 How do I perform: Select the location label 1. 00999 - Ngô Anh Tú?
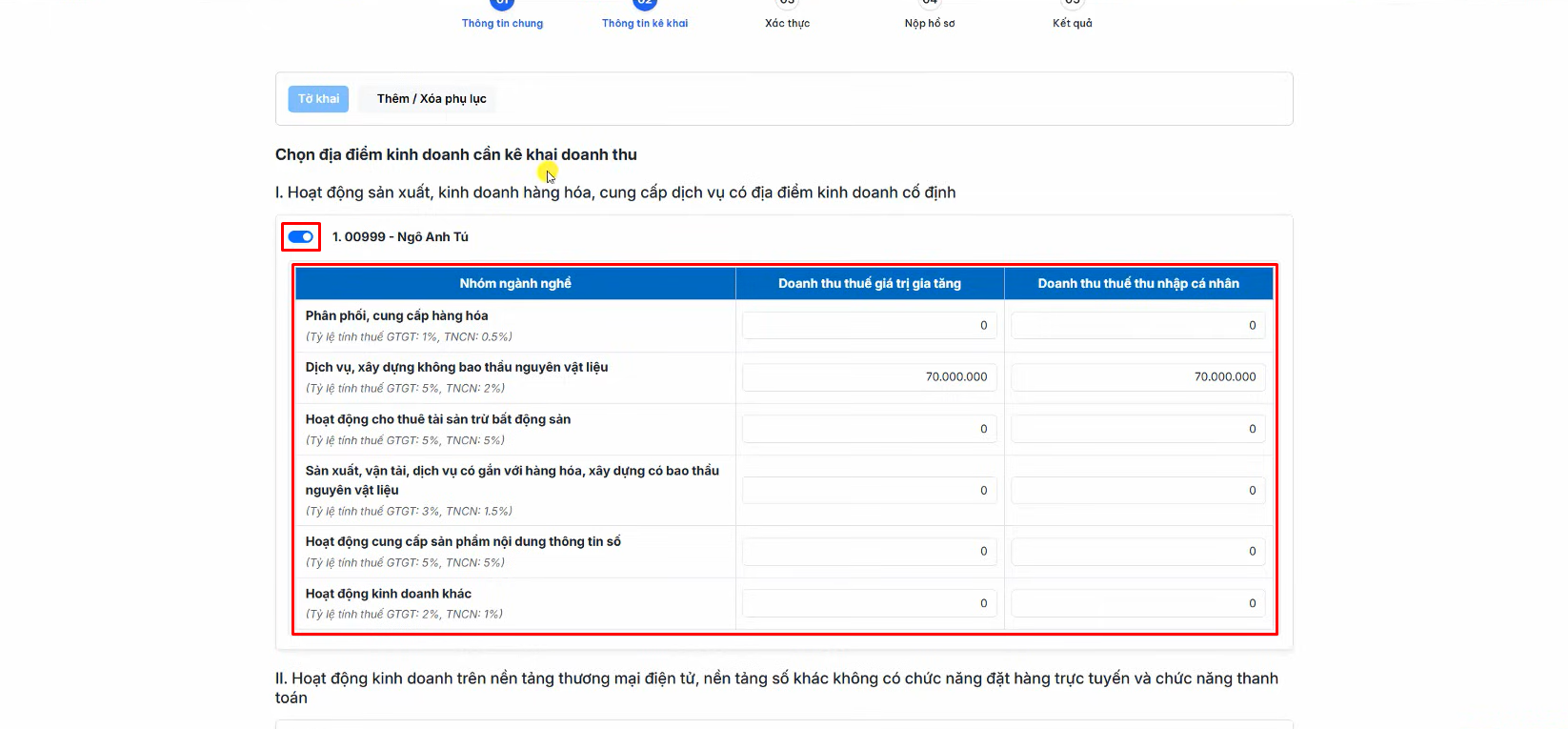click(400, 237)
